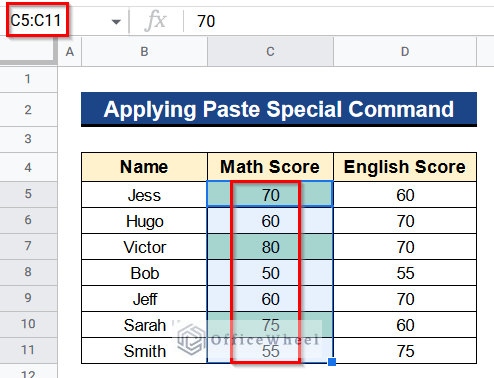Click the formula bar value 70
Viewport: 494px width, 378px height.
coord(206,21)
